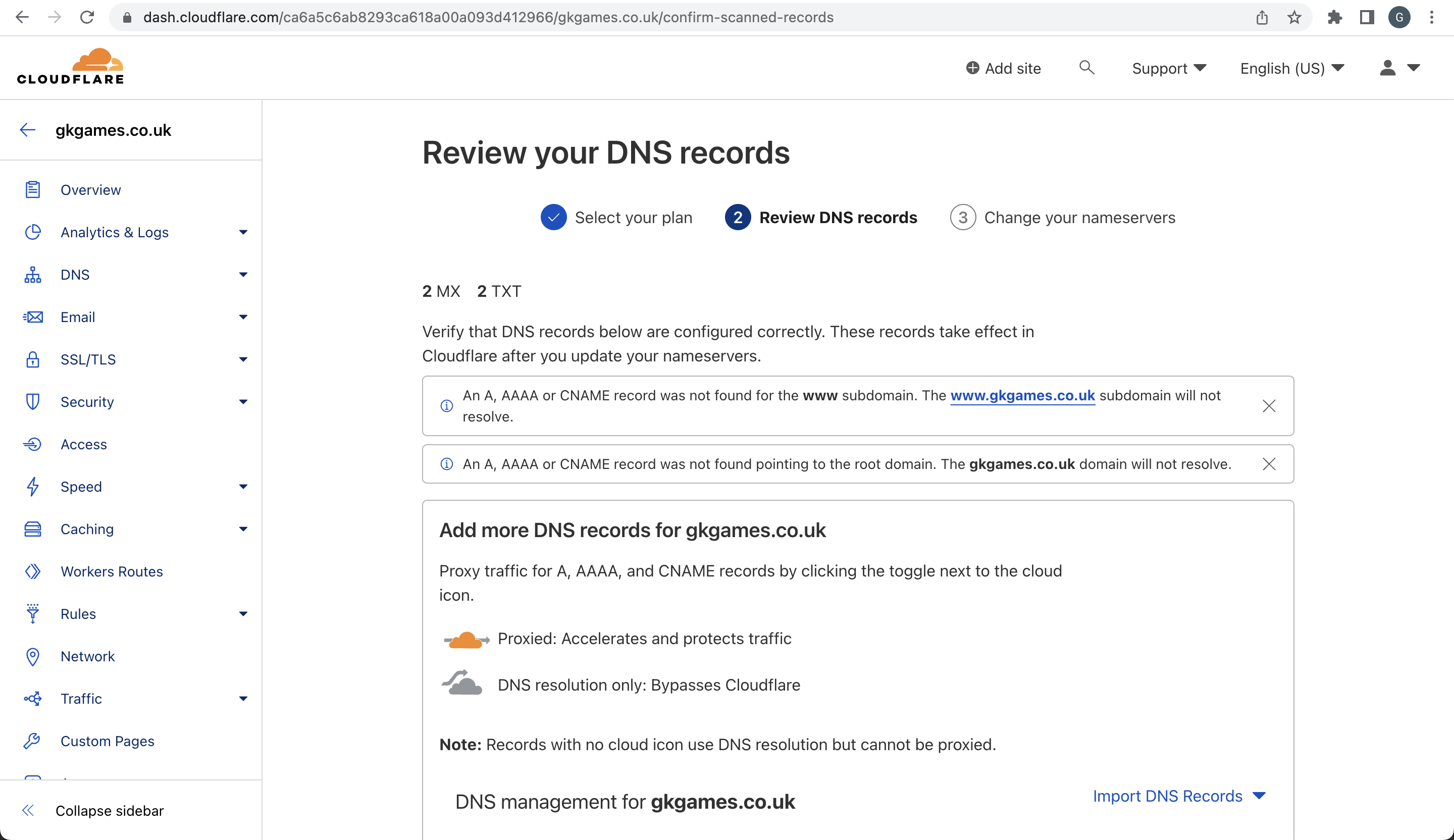Click the Email envelope icon
Viewport: 1454px width, 840px height.
coord(33,317)
